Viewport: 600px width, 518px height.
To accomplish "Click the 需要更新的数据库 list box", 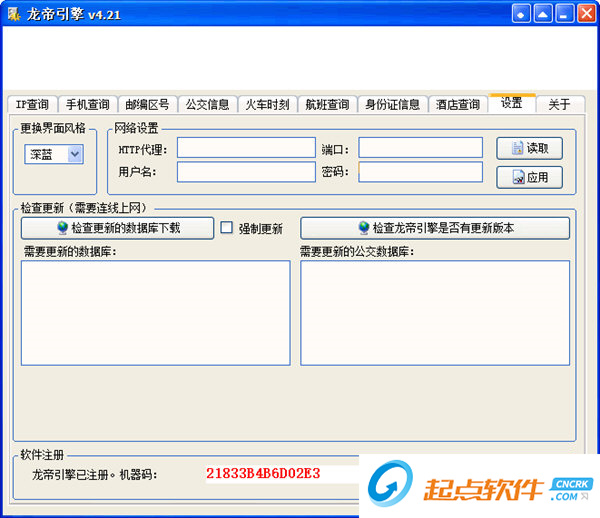I will pos(156,313).
